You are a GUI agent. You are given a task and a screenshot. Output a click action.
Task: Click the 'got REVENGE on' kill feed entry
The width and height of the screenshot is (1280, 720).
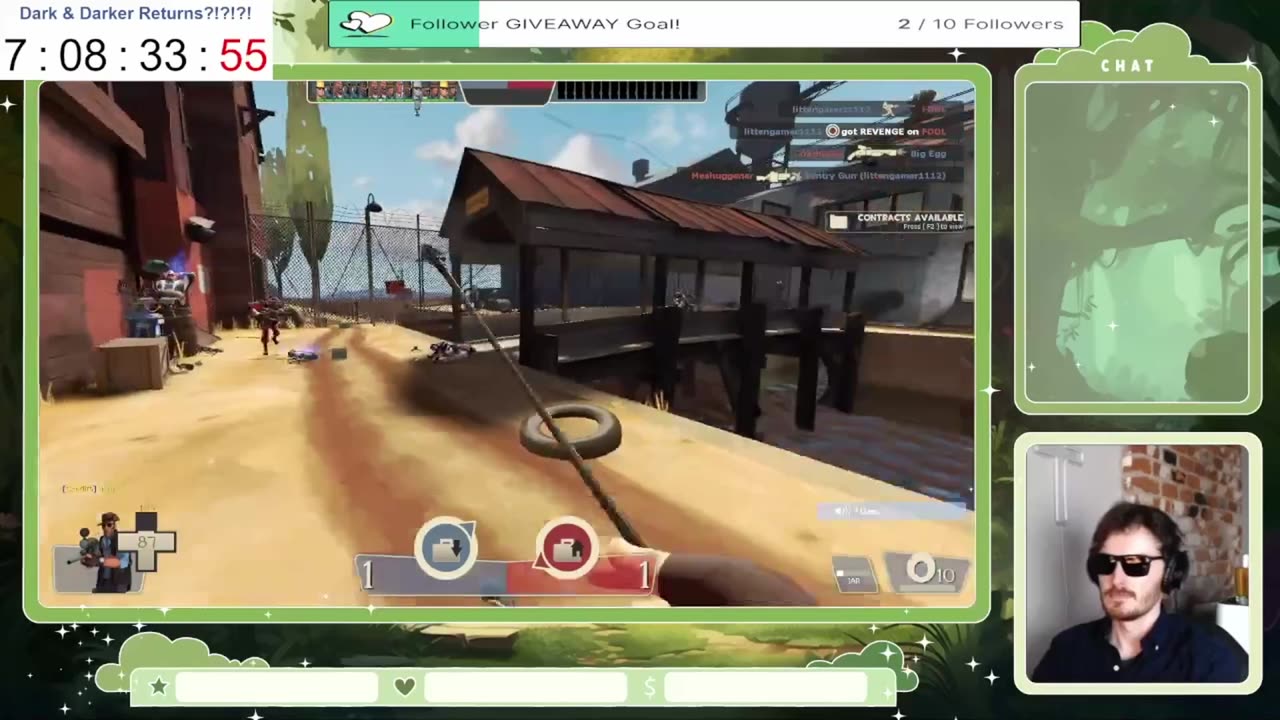(x=846, y=131)
